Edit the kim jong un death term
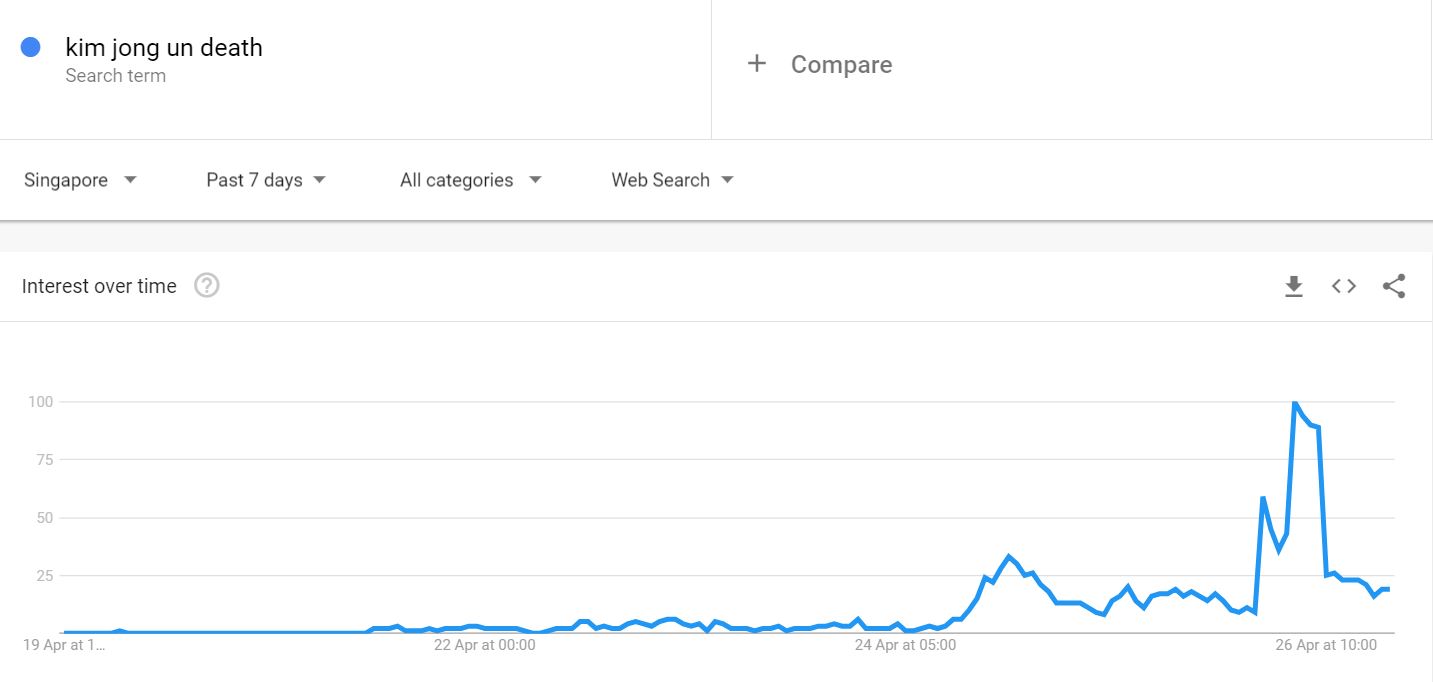 point(164,47)
